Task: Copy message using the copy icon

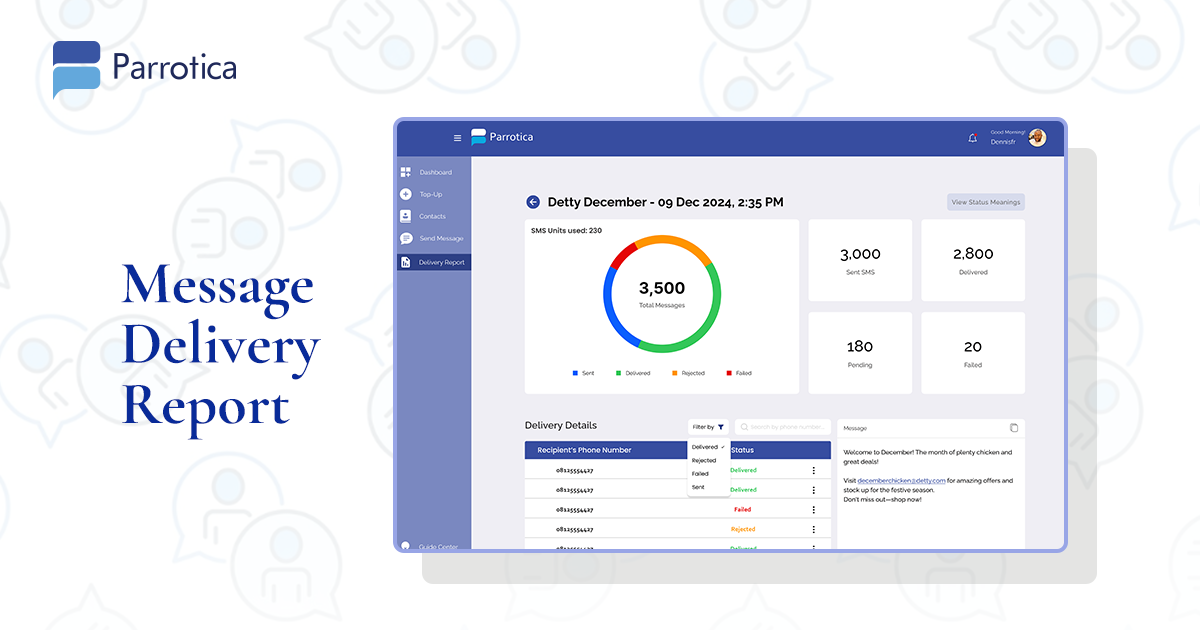Action: (1014, 428)
